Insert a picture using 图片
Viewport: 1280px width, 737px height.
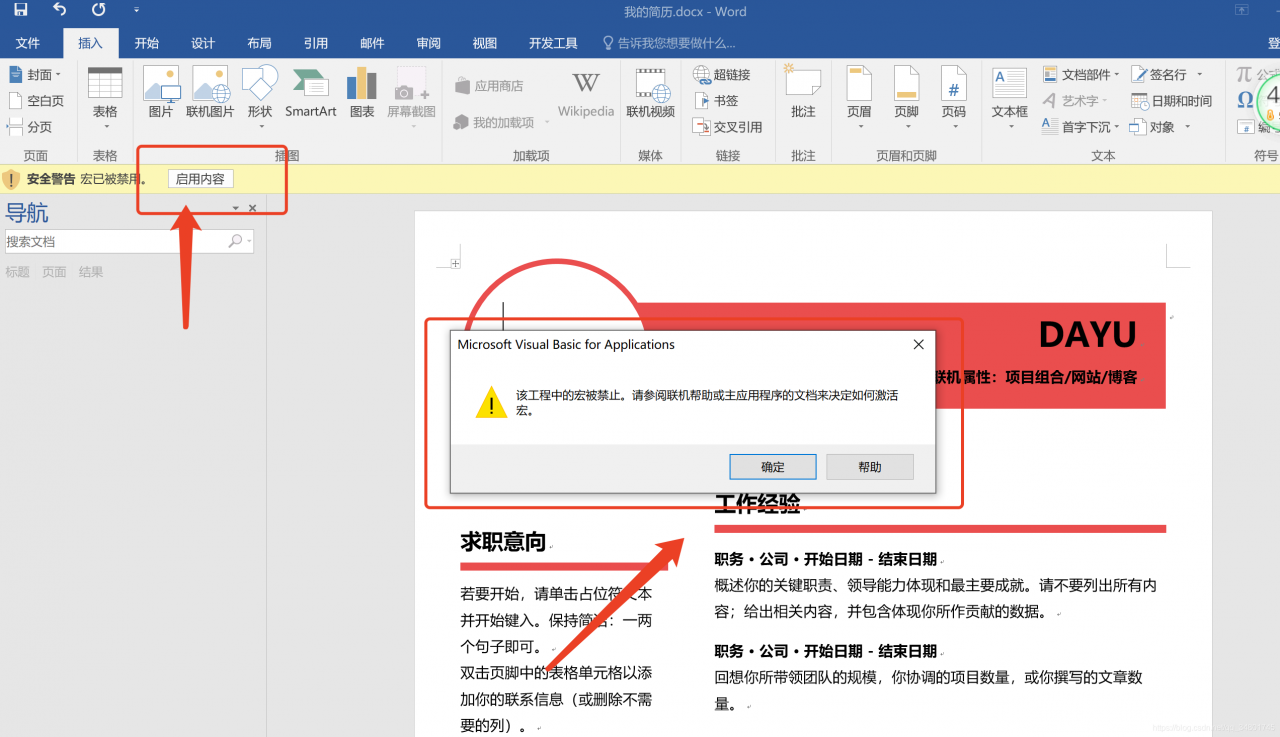(160, 92)
